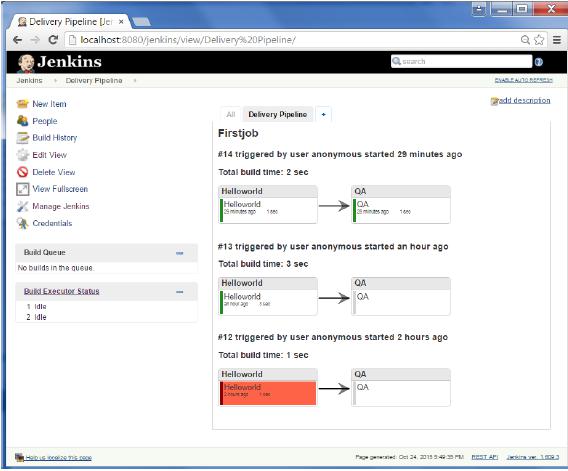
Task: Click the REST API footer link
Action: [485, 457]
